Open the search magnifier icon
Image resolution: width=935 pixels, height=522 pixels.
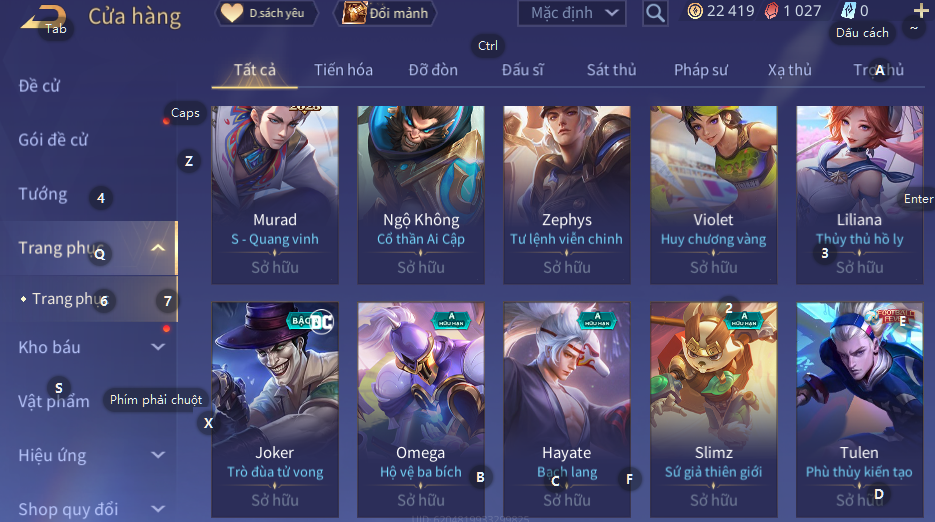pyautogui.click(x=655, y=13)
